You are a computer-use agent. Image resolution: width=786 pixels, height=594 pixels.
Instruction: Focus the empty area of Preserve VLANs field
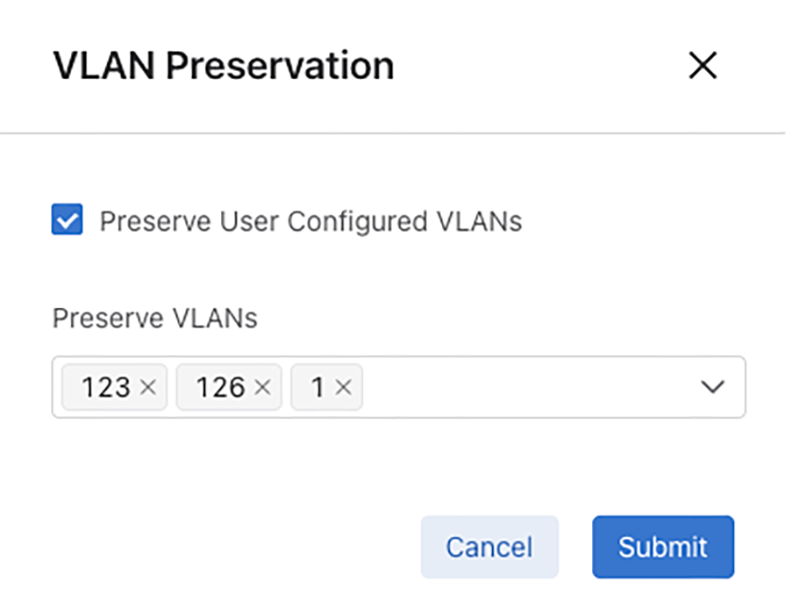coord(530,387)
